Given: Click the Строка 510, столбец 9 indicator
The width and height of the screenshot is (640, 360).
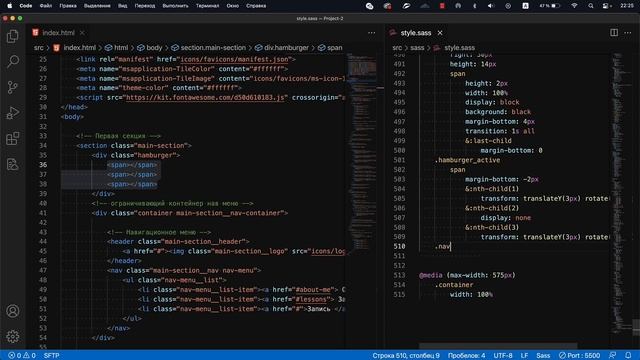Looking at the screenshot, I should click(x=406, y=356).
